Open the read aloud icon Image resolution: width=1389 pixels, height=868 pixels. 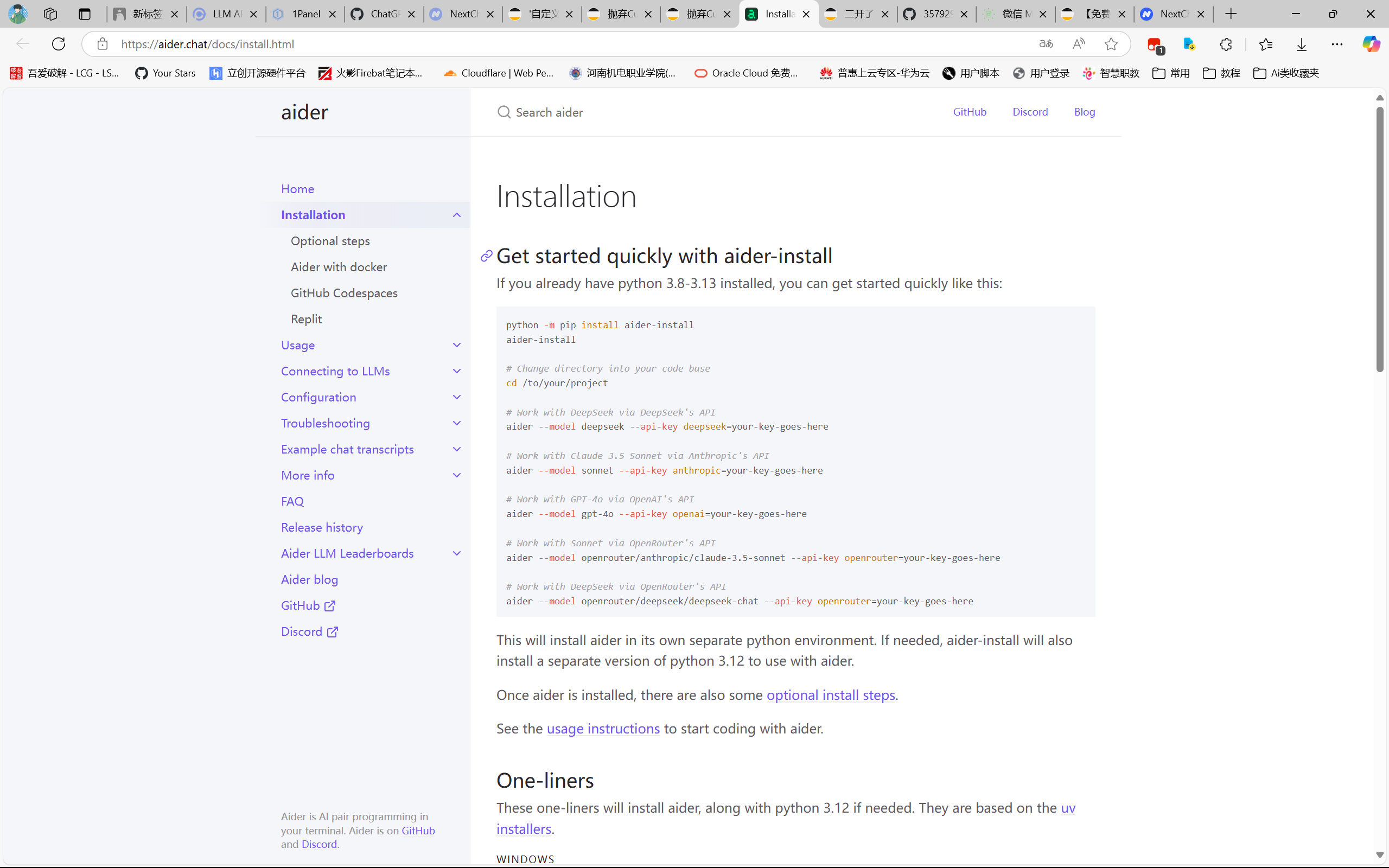coord(1079,43)
